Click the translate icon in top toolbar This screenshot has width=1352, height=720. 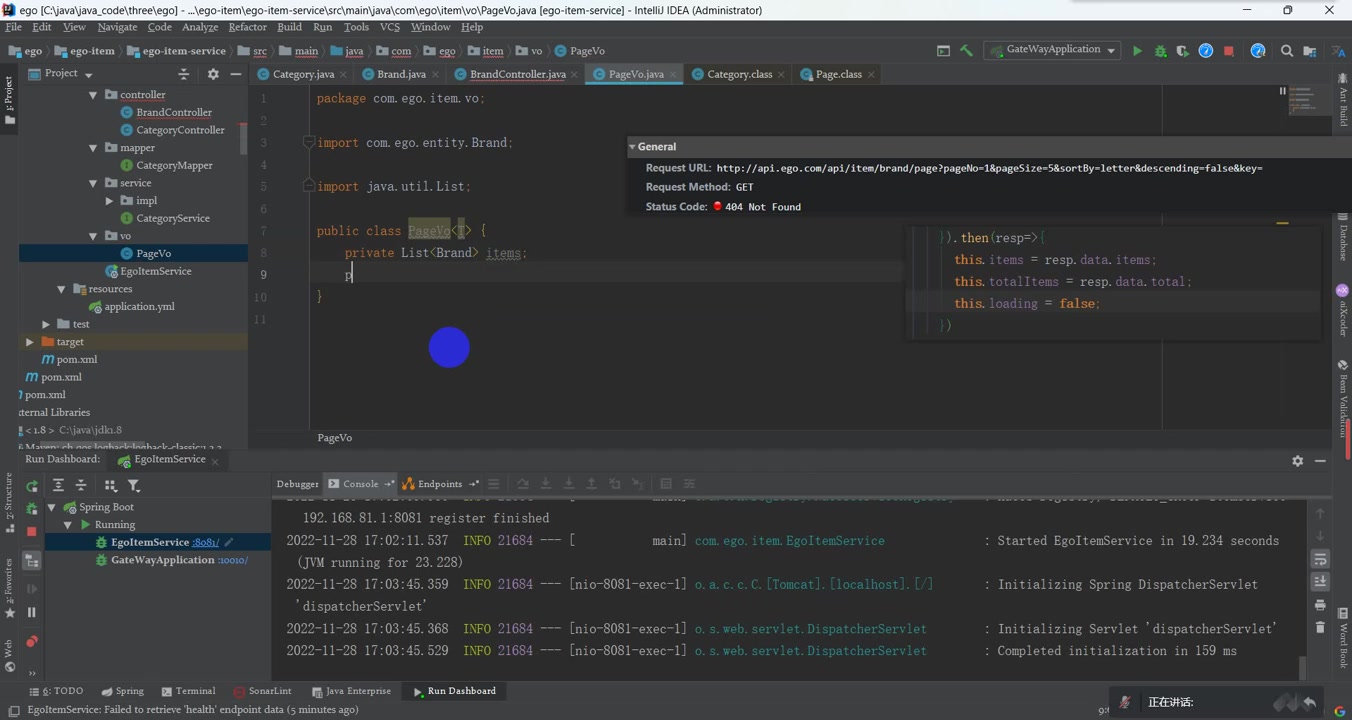click(x=1339, y=51)
